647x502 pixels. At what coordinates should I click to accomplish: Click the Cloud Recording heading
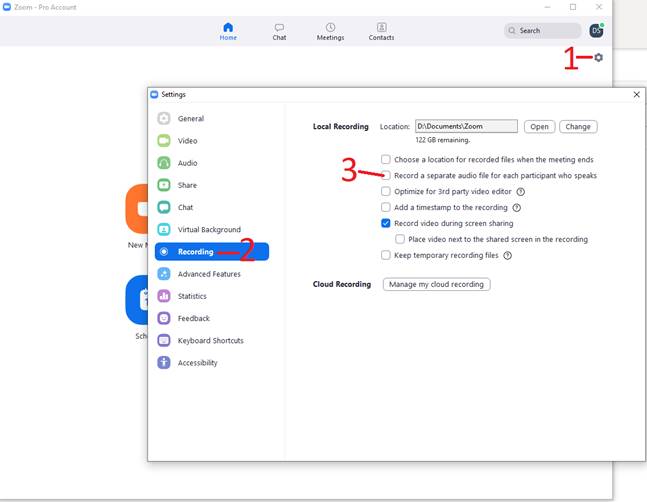point(342,284)
